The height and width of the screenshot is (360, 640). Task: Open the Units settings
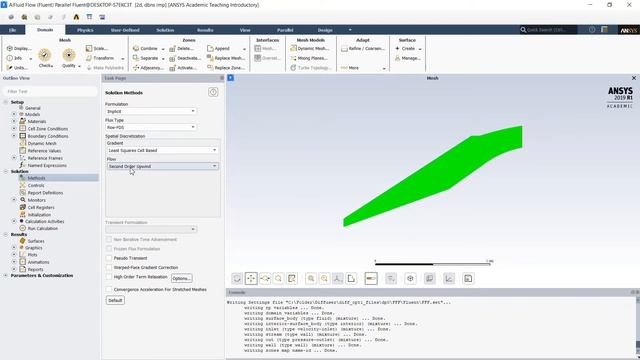17,68
